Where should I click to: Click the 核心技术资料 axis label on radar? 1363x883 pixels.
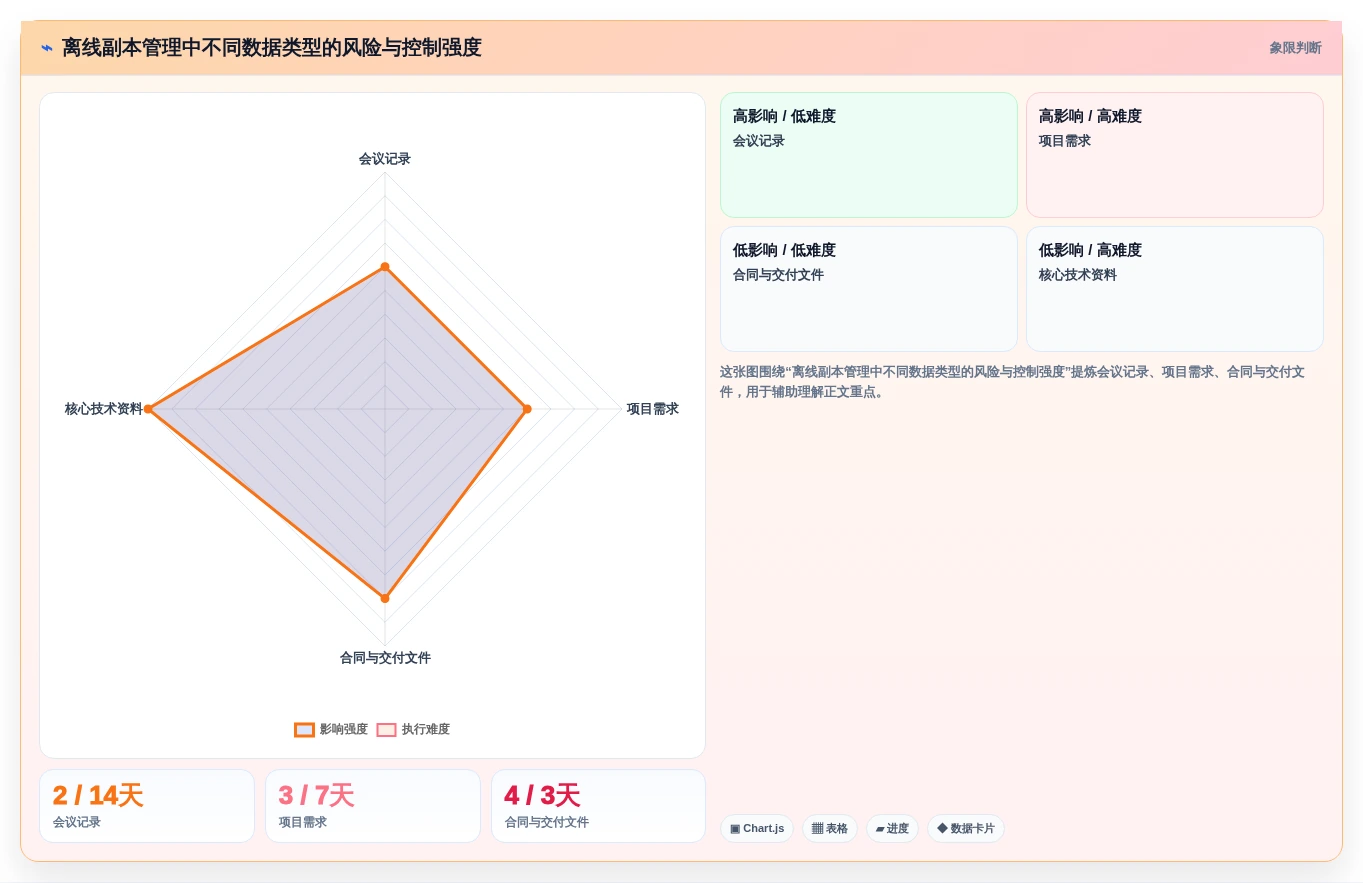click(x=104, y=409)
